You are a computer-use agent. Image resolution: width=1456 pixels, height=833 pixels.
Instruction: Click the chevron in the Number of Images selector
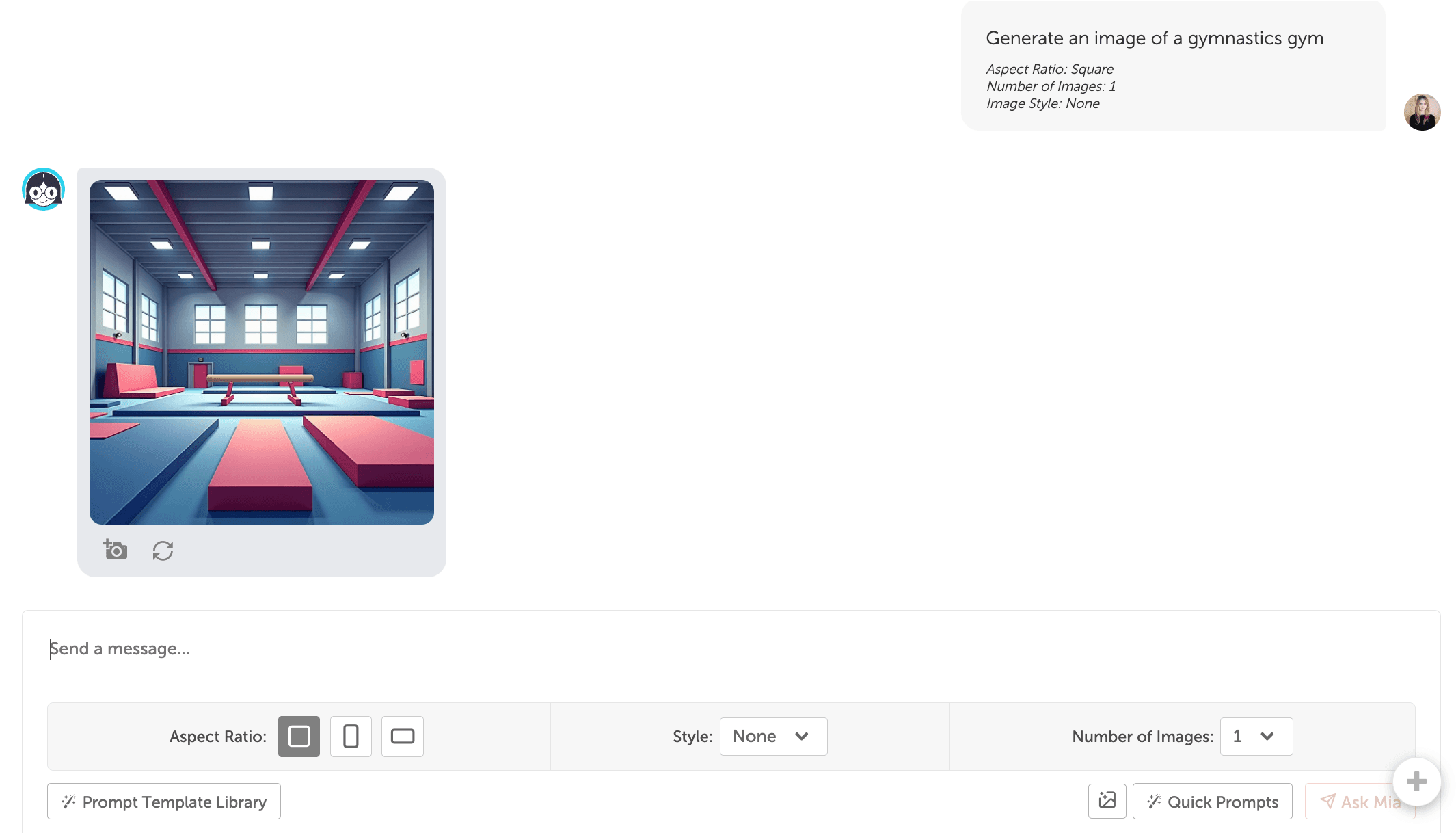point(1267,737)
